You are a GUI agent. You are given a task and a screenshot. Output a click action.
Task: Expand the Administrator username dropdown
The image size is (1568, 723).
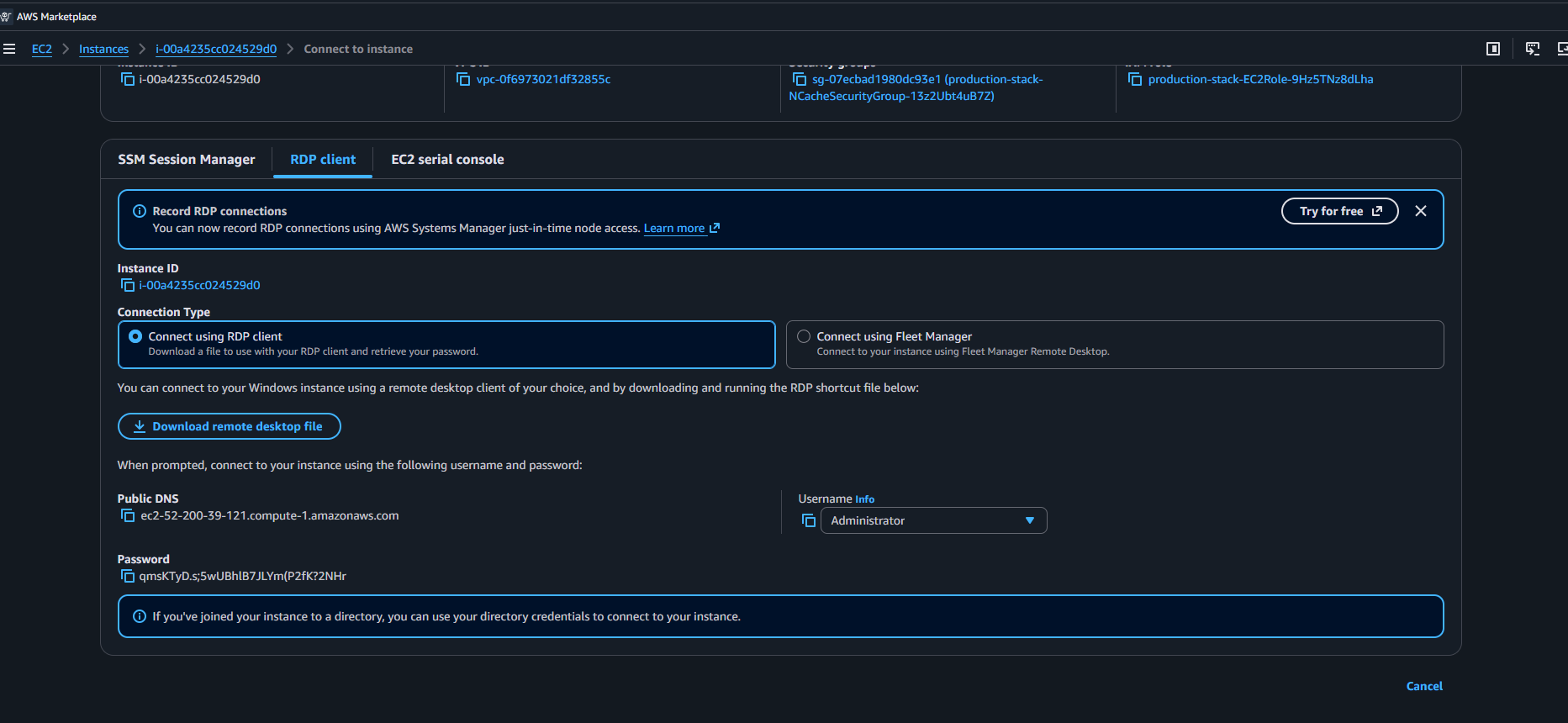point(933,520)
